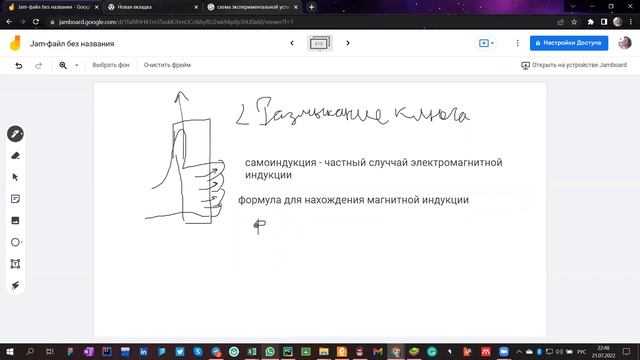
Task: Expand the frame bar thumbnail 2/2
Action: coord(320,43)
